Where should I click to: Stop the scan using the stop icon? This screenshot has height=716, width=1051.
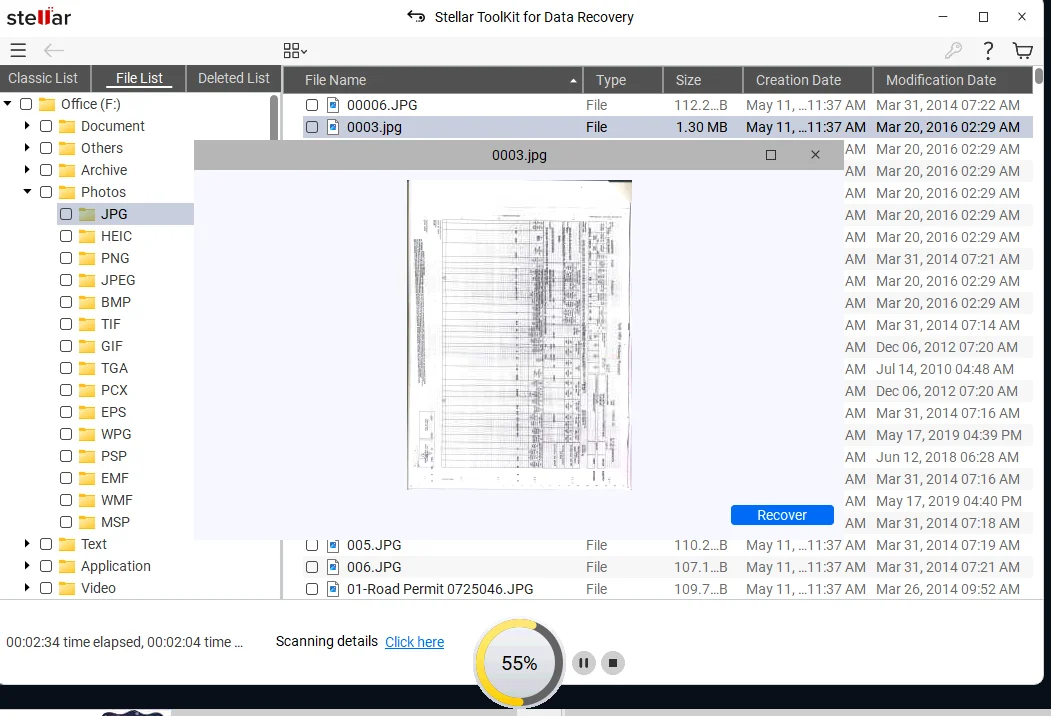pyautogui.click(x=612, y=662)
